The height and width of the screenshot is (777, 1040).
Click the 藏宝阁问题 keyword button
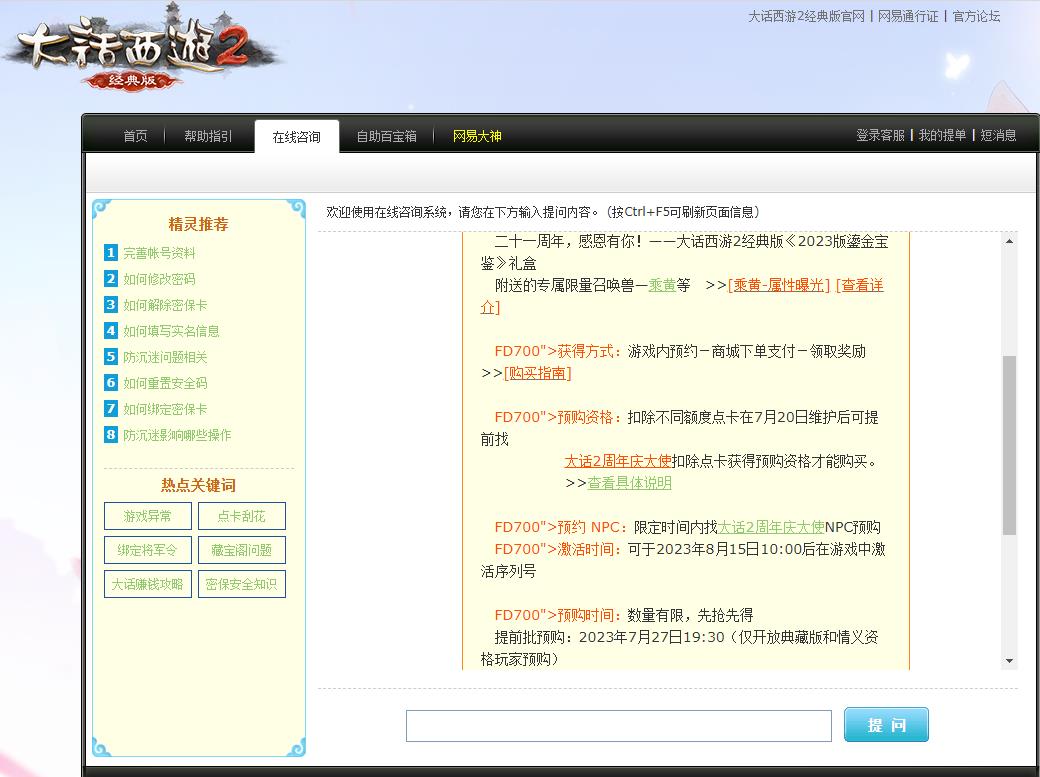pos(242,549)
